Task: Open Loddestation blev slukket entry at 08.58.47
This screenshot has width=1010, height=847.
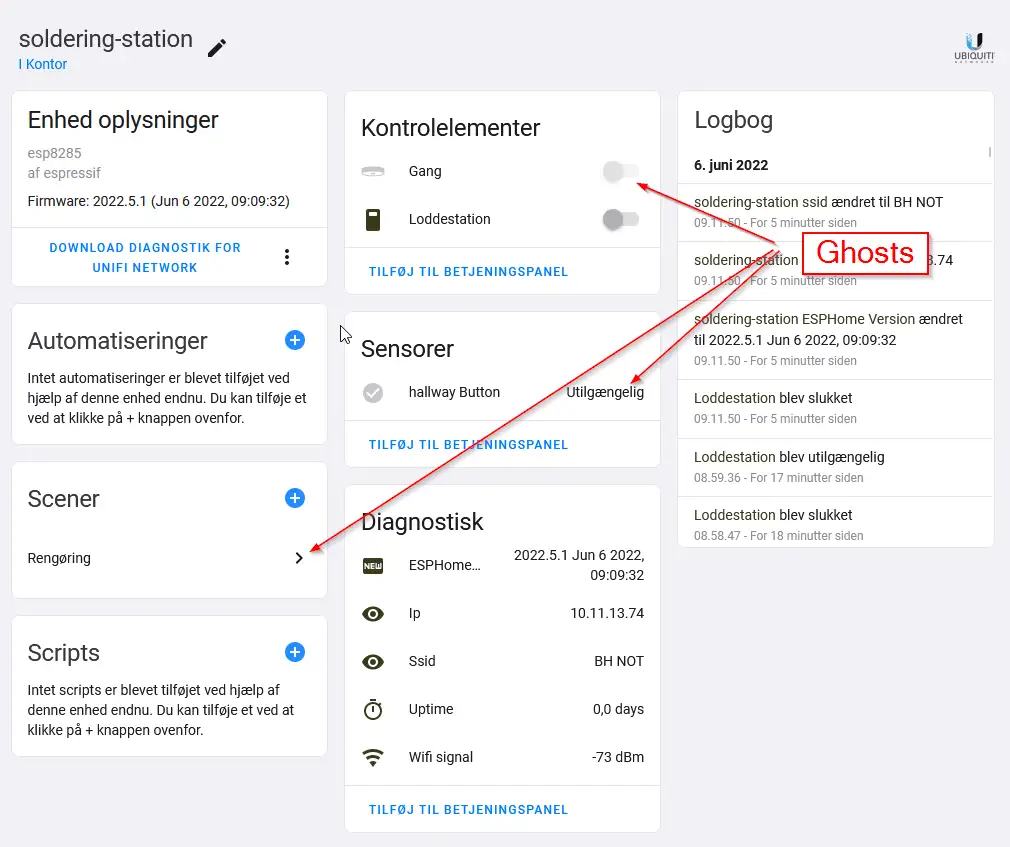Action: pyautogui.click(x=835, y=522)
